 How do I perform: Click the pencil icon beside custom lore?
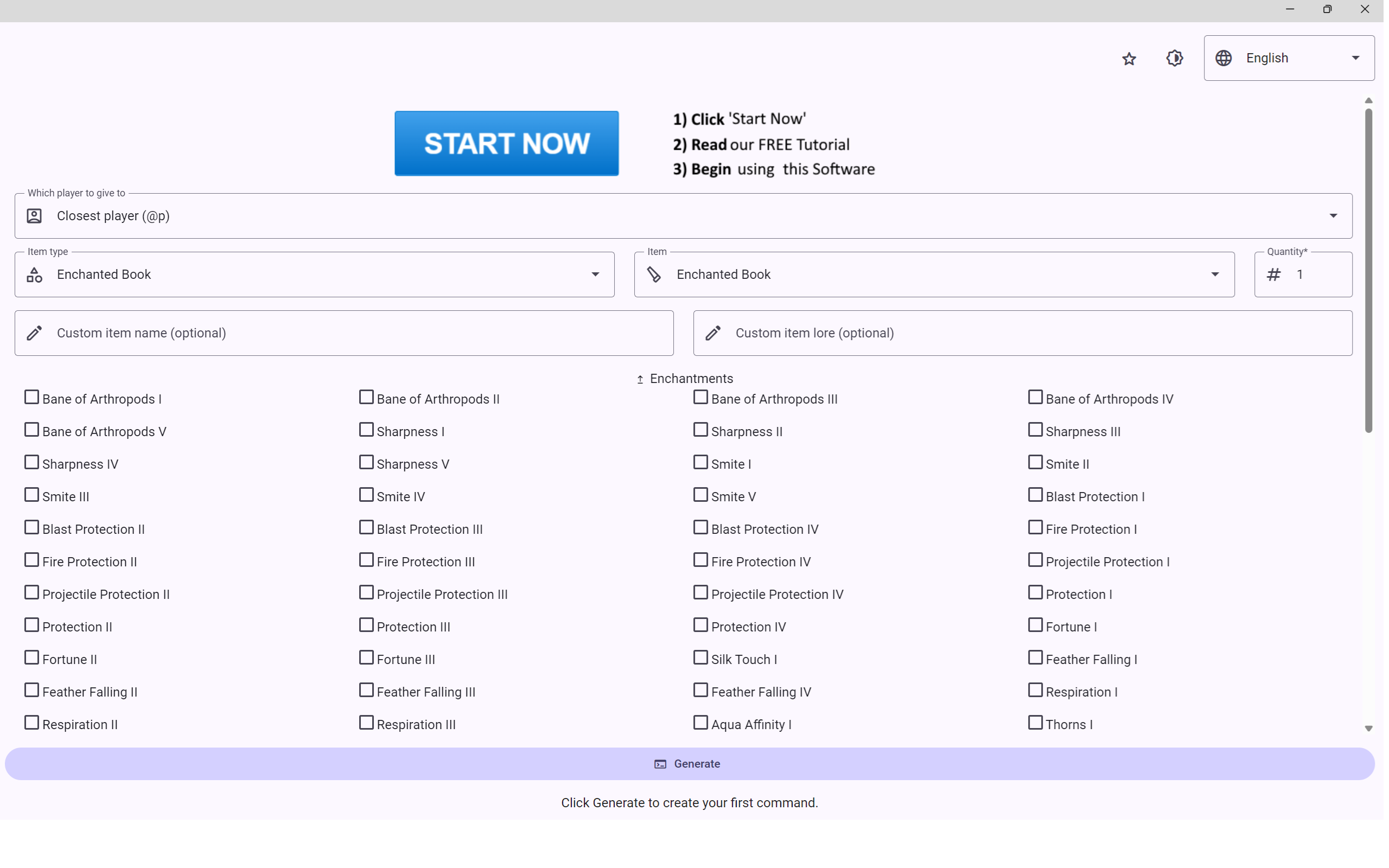pyautogui.click(x=713, y=333)
